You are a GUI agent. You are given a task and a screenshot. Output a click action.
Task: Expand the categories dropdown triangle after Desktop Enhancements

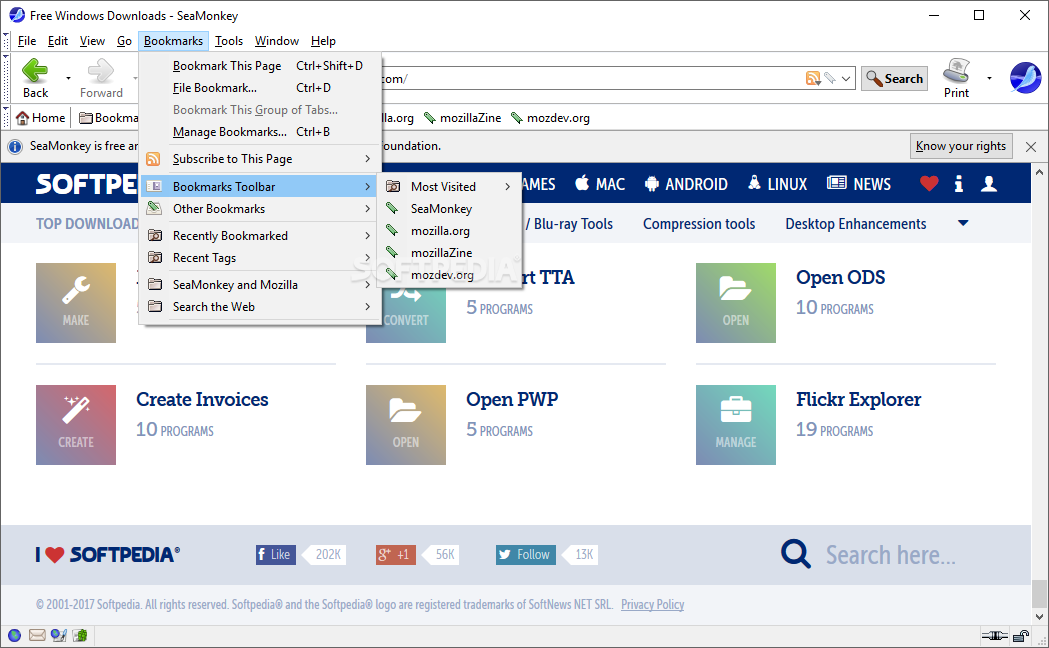963,223
